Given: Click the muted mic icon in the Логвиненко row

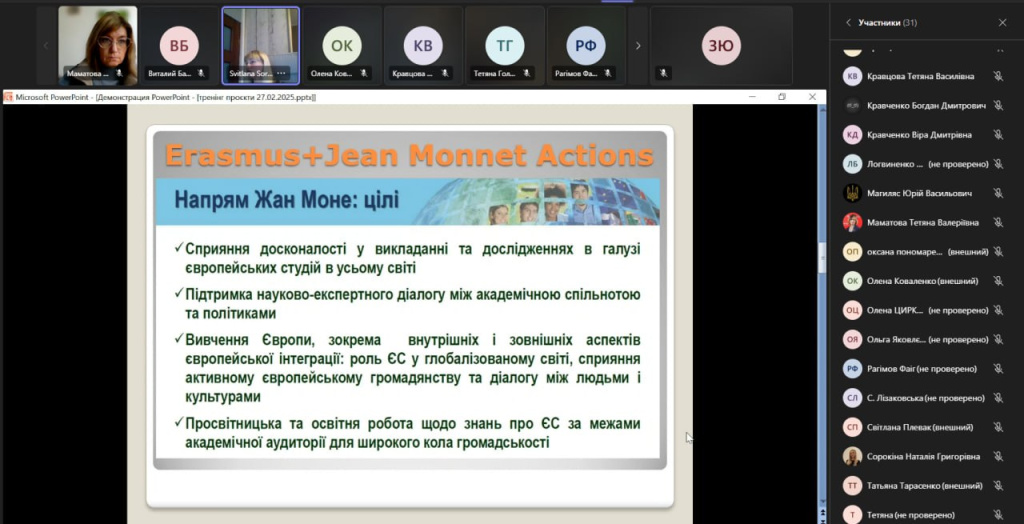Looking at the screenshot, I should click(998, 164).
